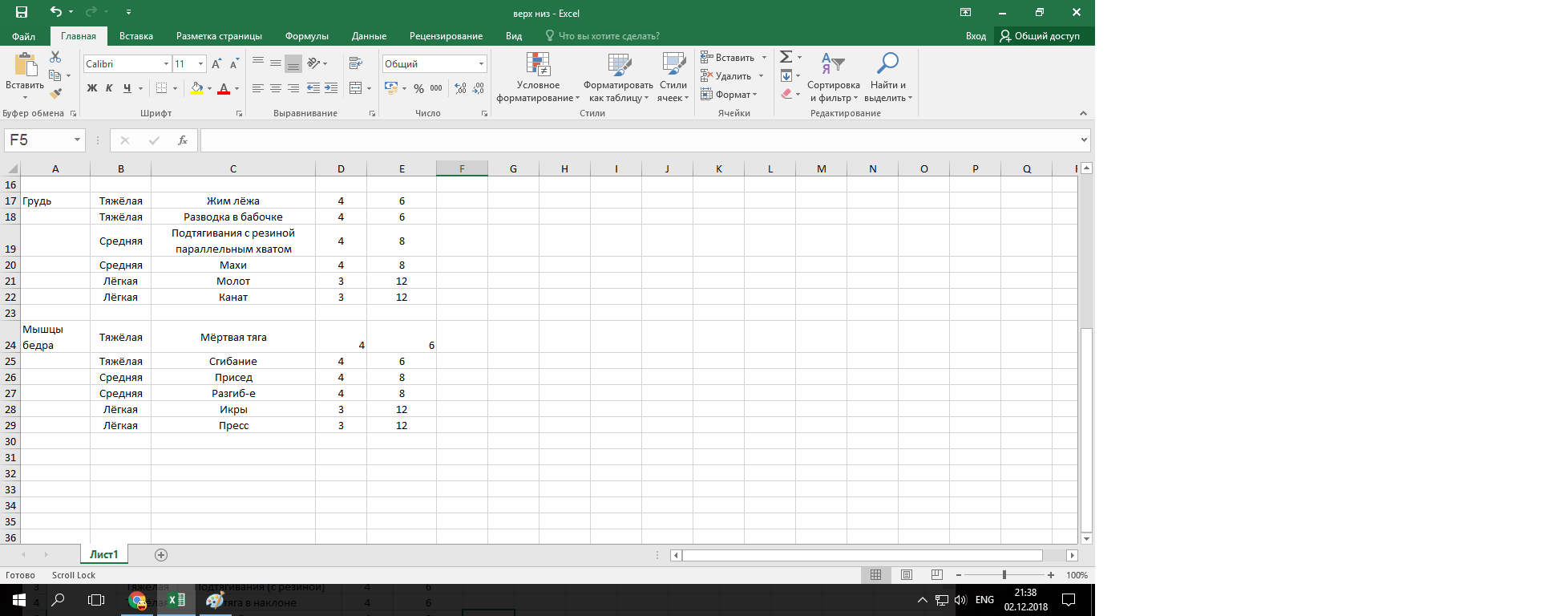Open the Calibri font name dropdown

tap(166, 63)
